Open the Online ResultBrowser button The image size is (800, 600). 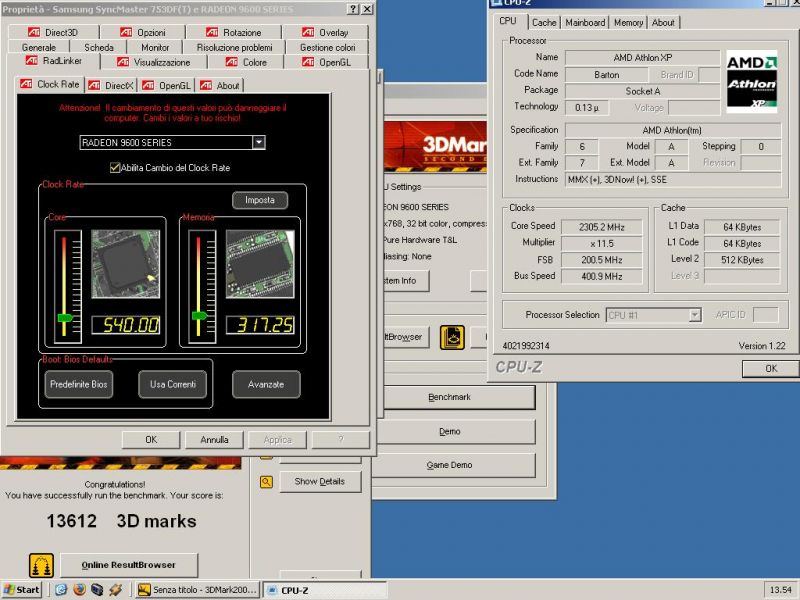point(129,565)
